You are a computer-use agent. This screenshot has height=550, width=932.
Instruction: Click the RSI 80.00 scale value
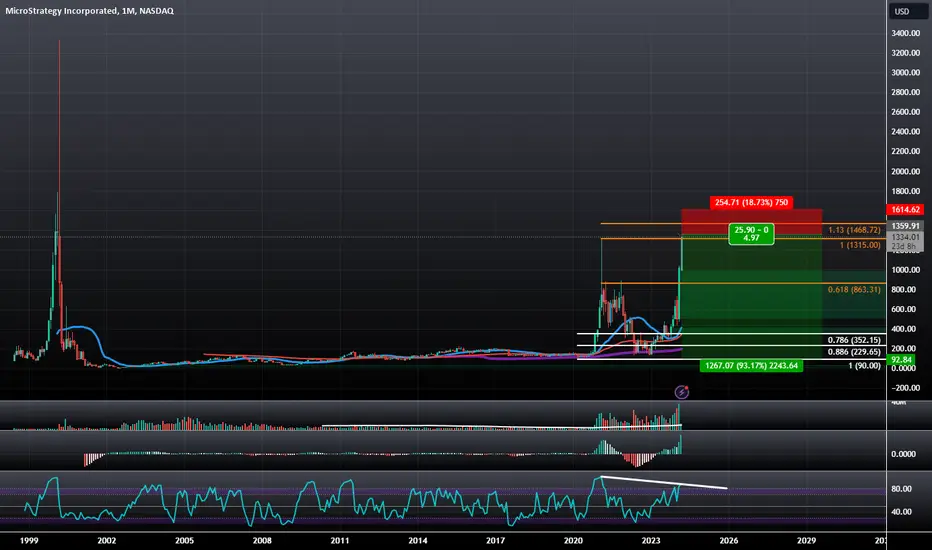click(x=901, y=489)
